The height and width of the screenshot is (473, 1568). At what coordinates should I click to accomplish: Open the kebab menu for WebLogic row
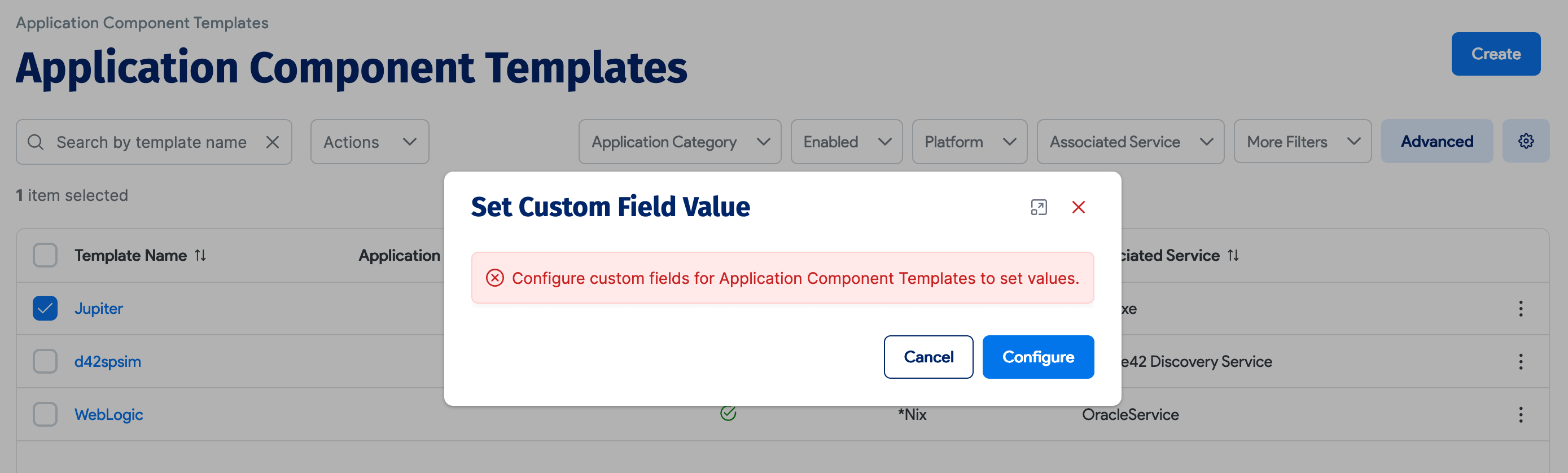point(1520,414)
